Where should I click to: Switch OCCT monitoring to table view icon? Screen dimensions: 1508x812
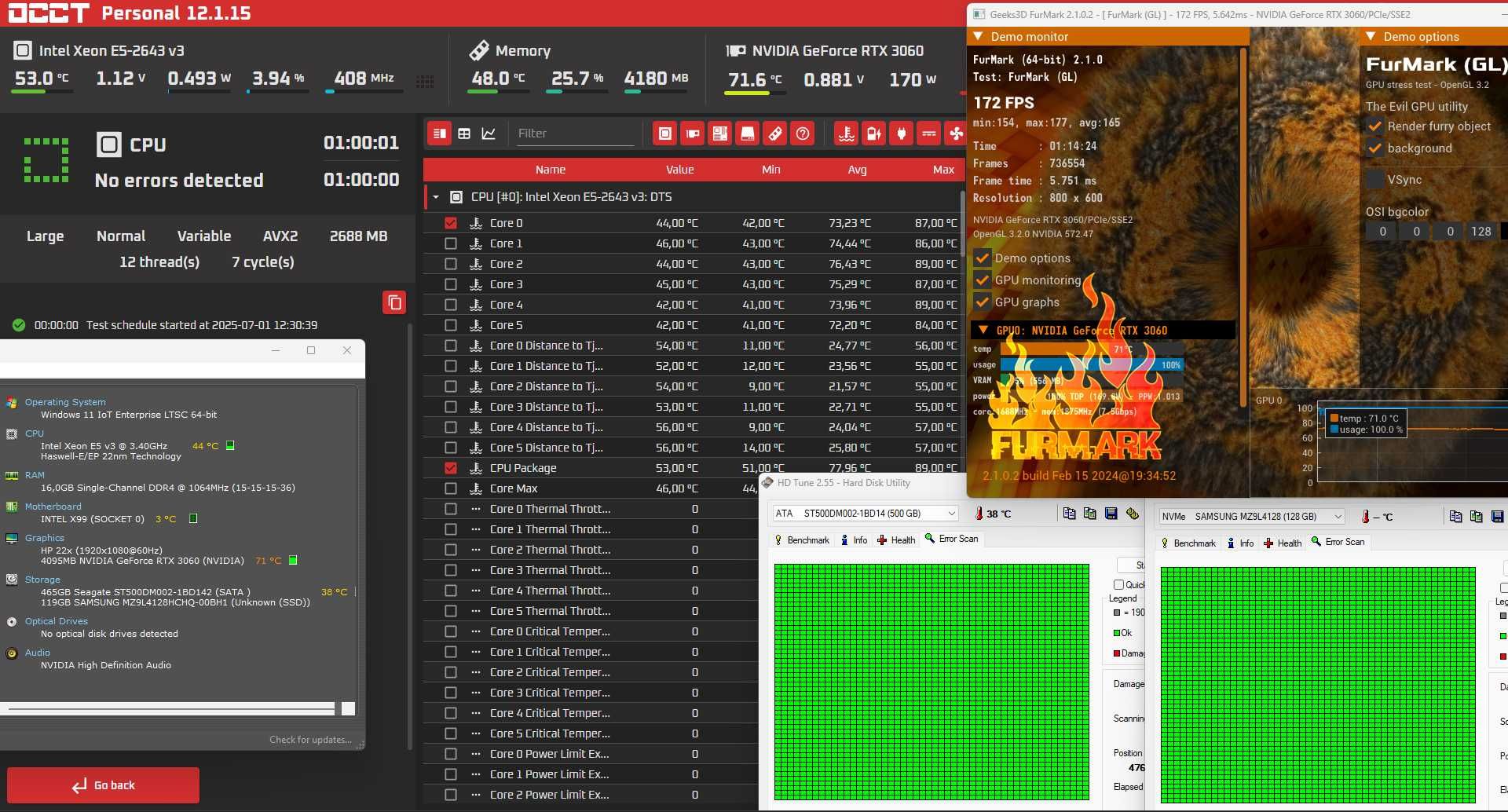click(x=464, y=134)
